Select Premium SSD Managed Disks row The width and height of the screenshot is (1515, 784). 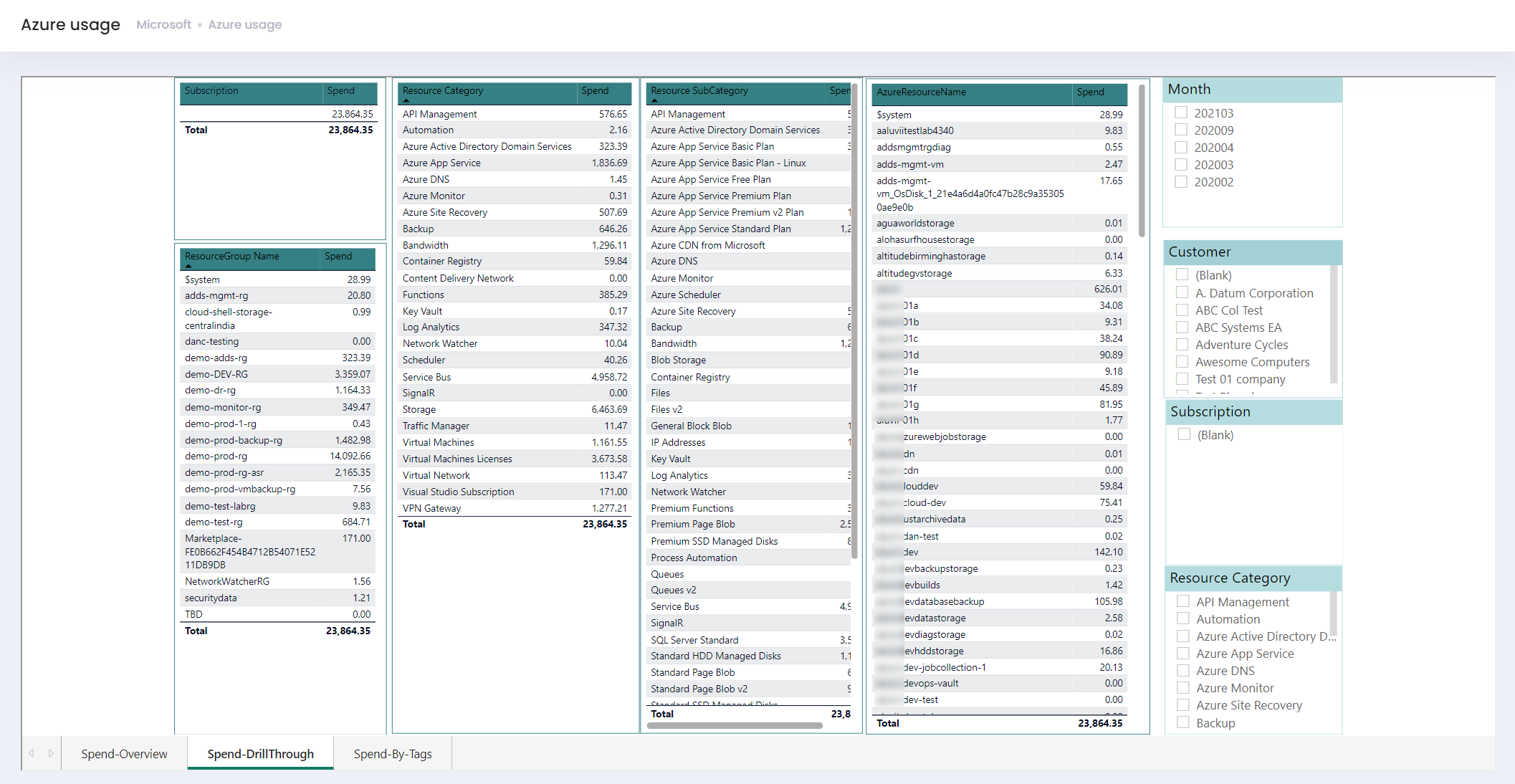(x=749, y=541)
